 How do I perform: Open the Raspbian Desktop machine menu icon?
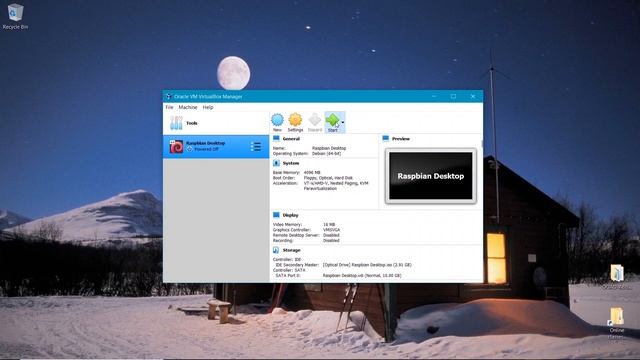tap(256, 147)
